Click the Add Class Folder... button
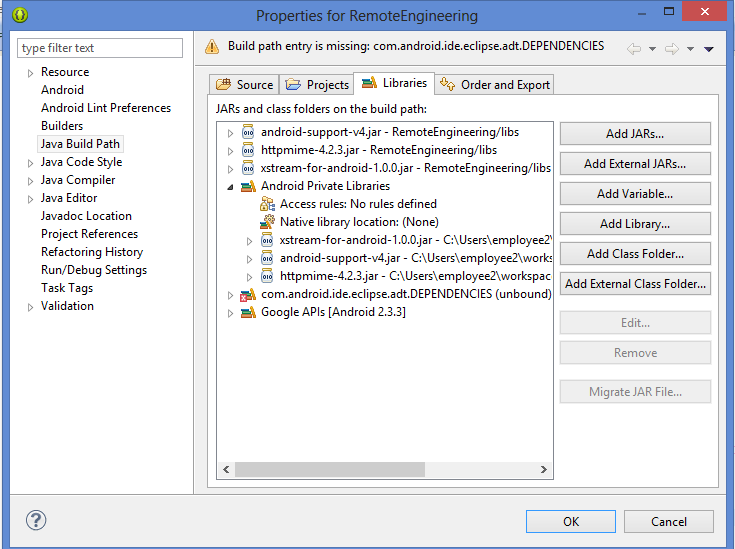The width and height of the screenshot is (735, 549). 635,254
